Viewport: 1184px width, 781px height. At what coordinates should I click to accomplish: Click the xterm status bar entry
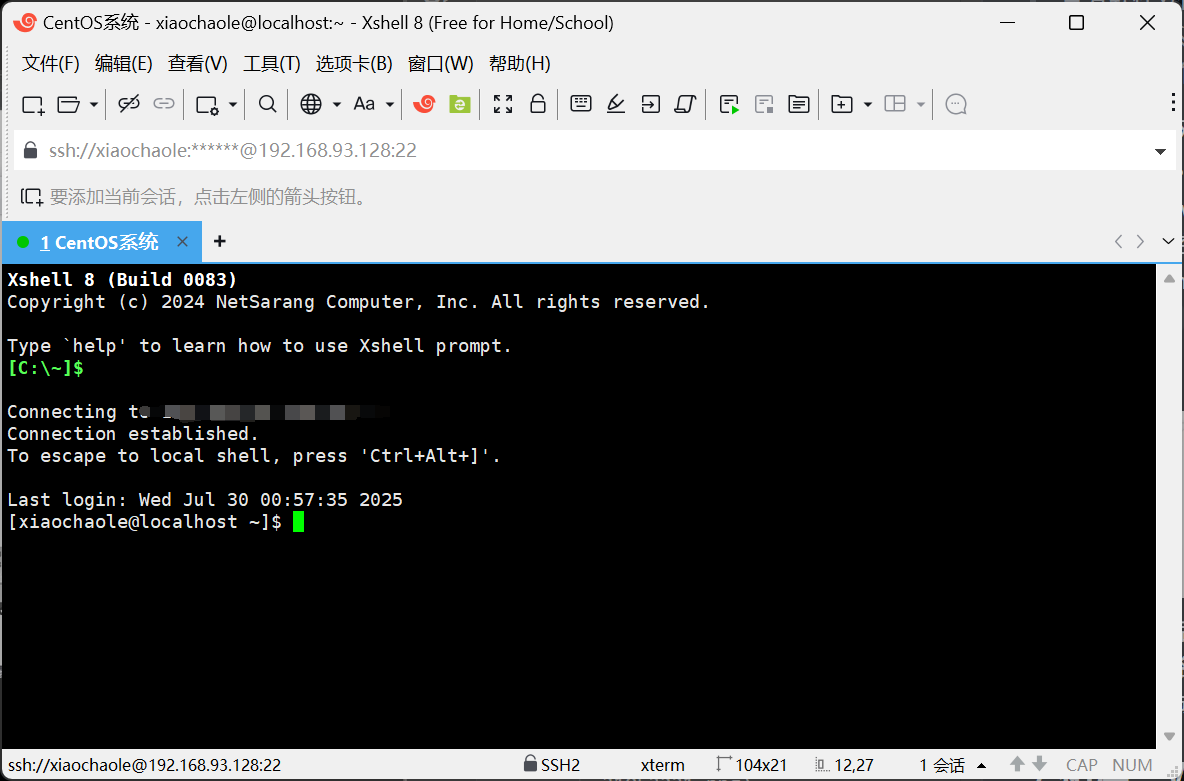click(662, 765)
